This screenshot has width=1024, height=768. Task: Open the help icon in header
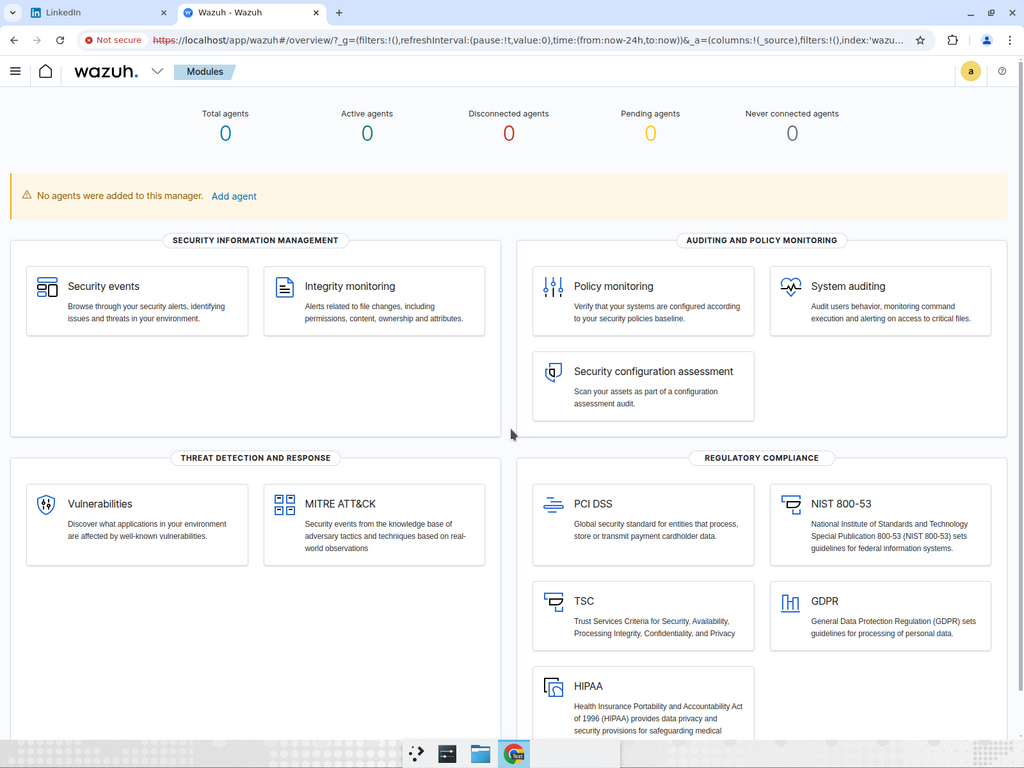pyautogui.click(x=1002, y=71)
